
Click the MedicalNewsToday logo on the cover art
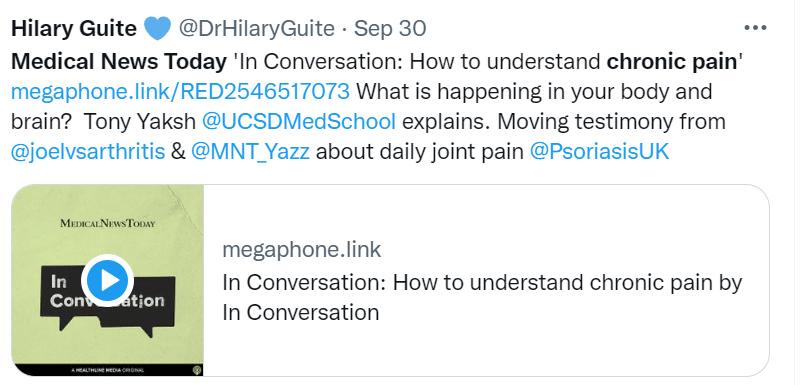(x=107, y=223)
